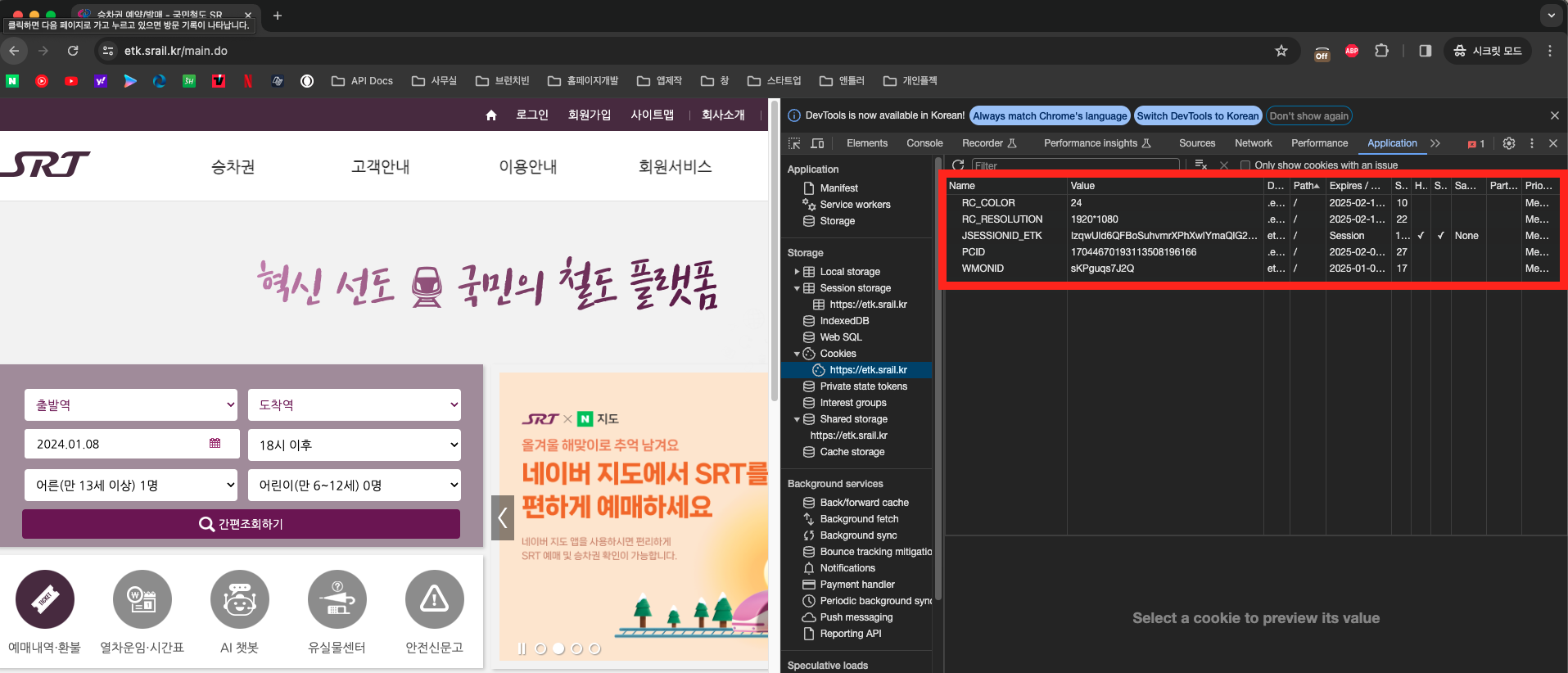The height and width of the screenshot is (673, 1568).
Task: Click Switch DevTools to Korean
Action: pos(1198,116)
